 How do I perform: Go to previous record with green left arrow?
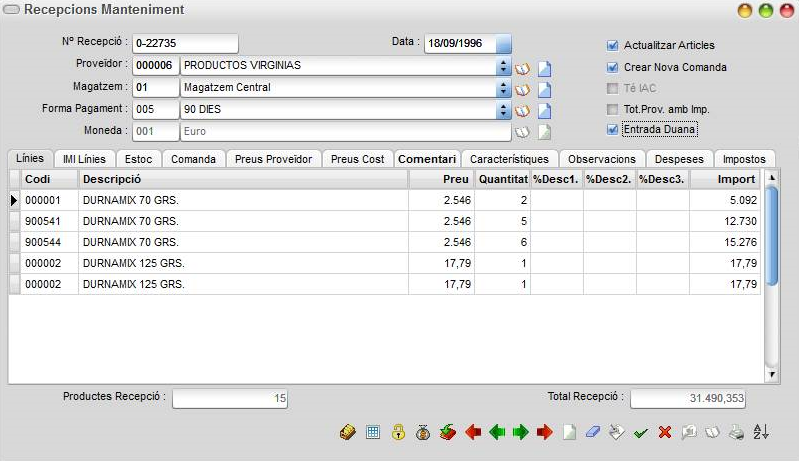tap(497, 432)
